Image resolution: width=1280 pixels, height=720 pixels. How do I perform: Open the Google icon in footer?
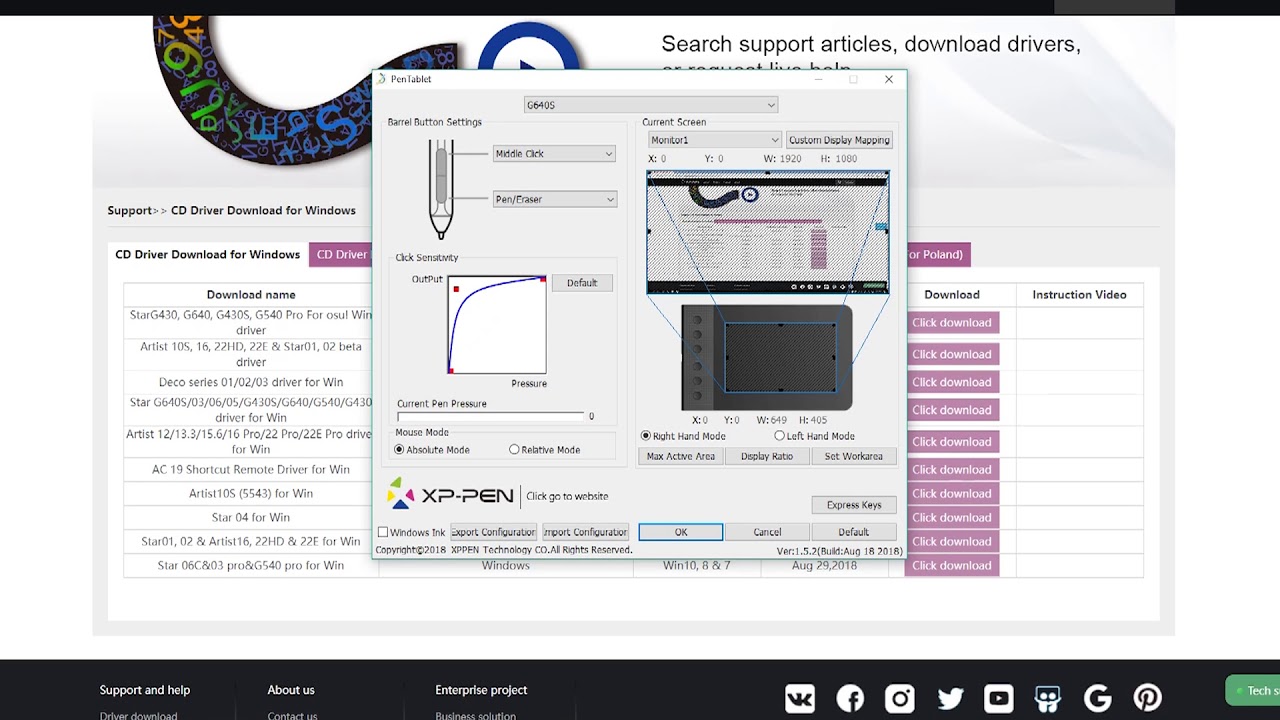pos(1098,698)
